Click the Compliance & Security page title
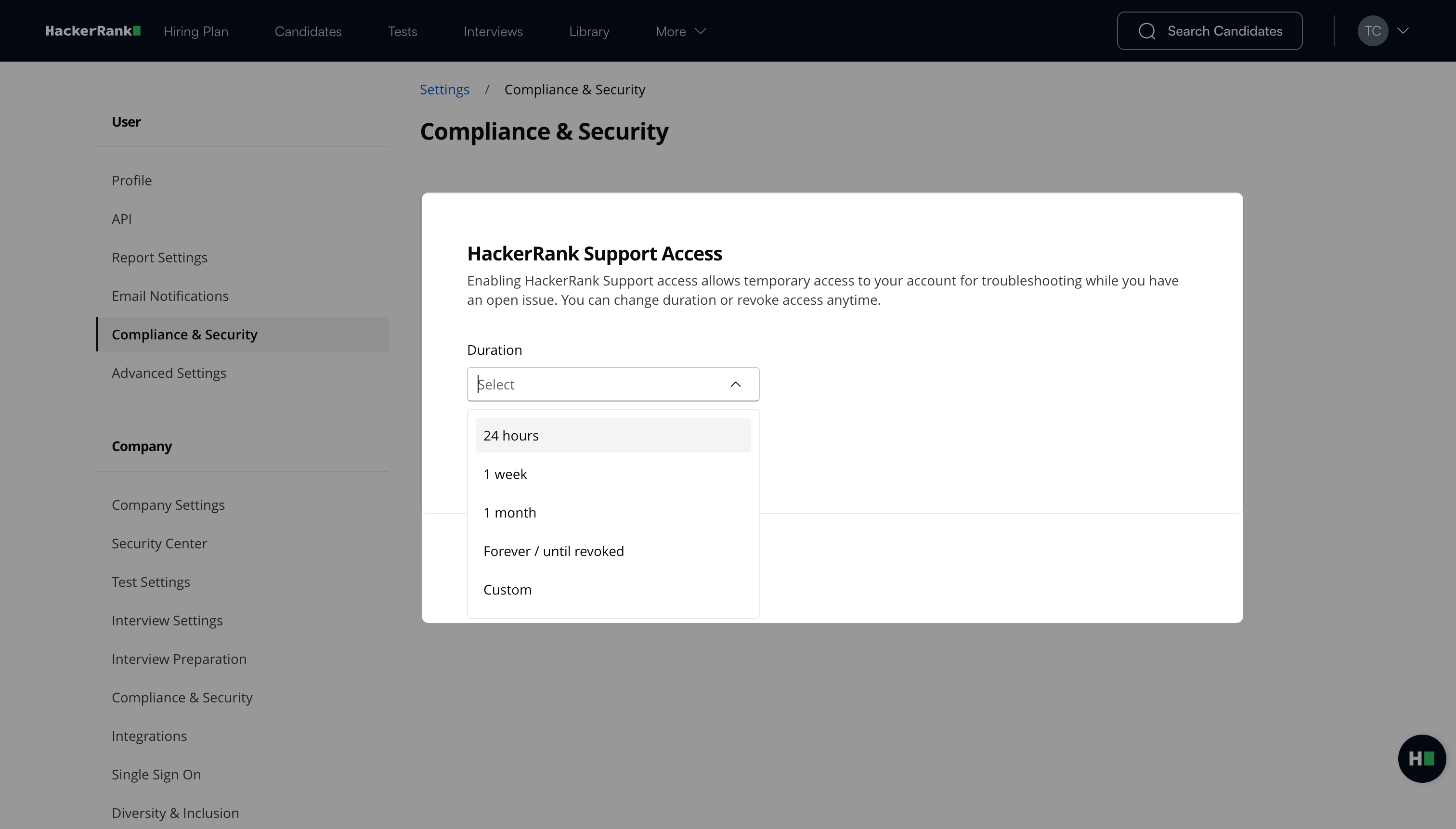 pyautogui.click(x=544, y=131)
